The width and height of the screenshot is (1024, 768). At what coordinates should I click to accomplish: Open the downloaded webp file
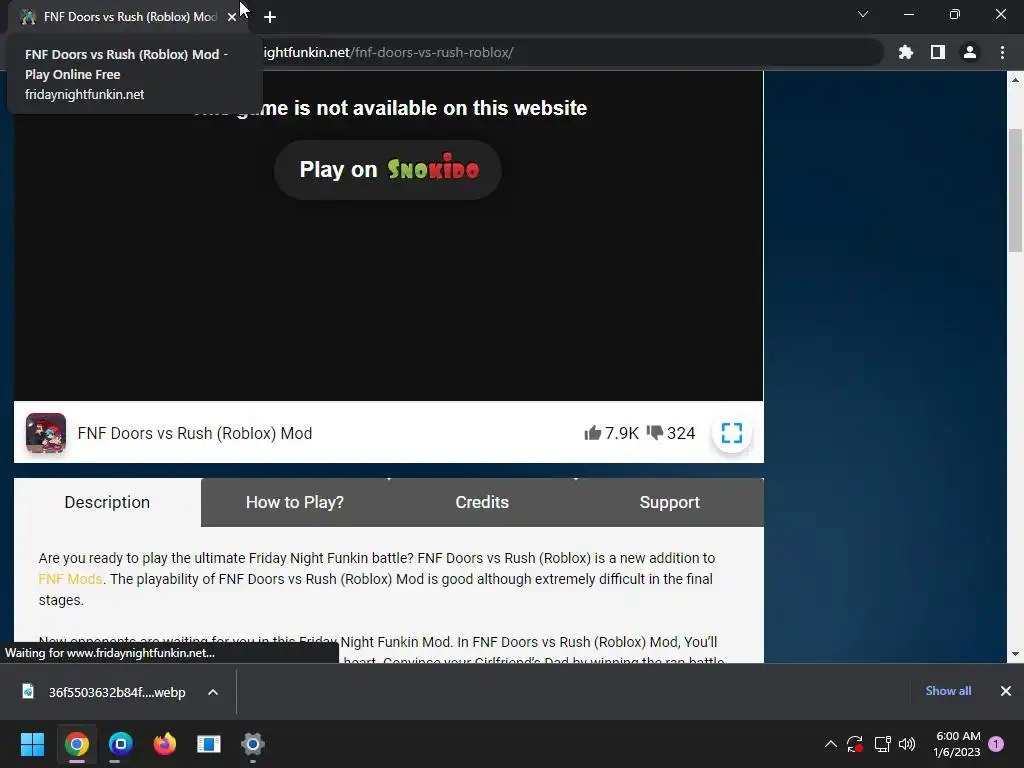point(117,692)
